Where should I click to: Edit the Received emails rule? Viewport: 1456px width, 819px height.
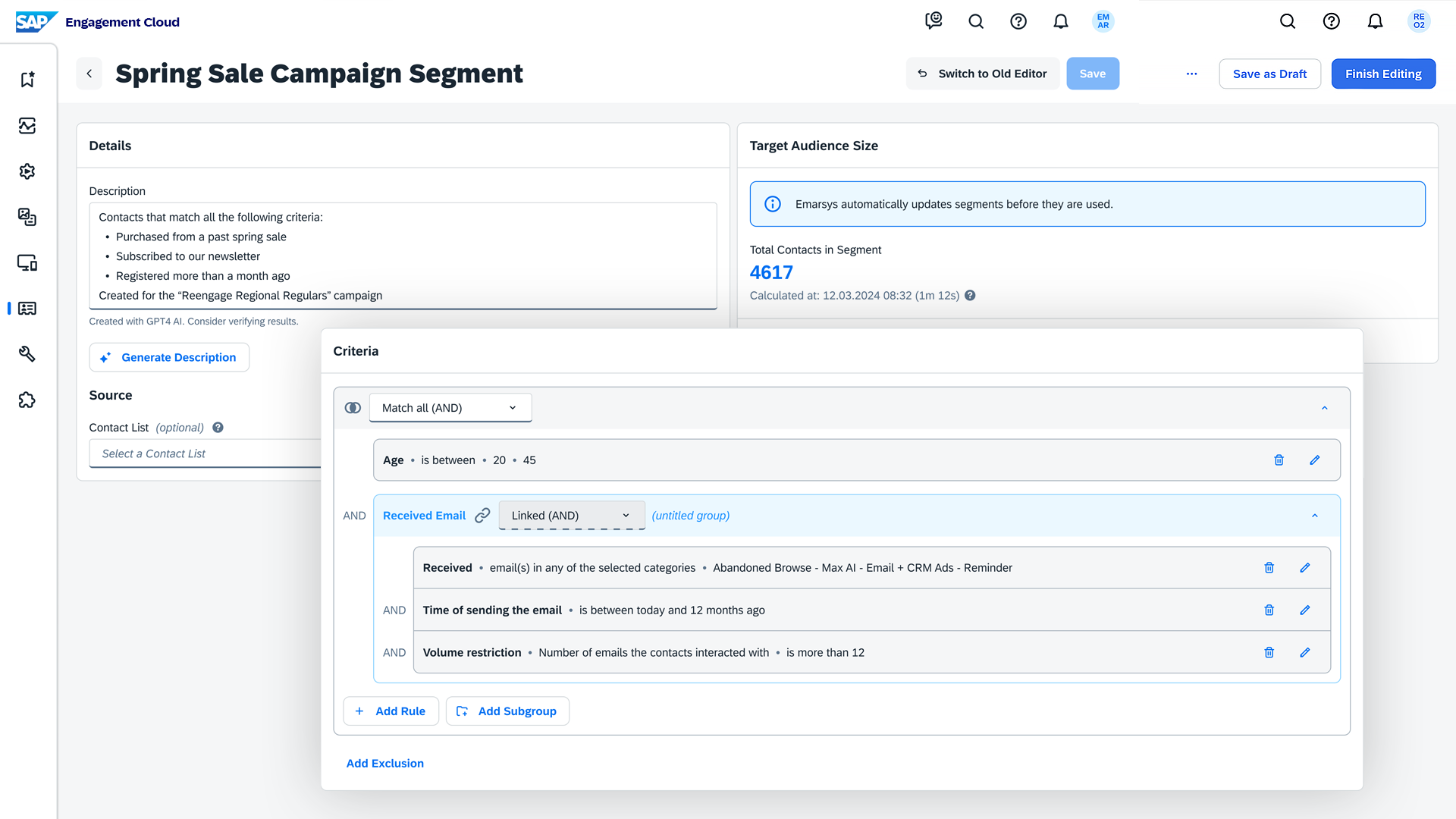[x=1305, y=568]
